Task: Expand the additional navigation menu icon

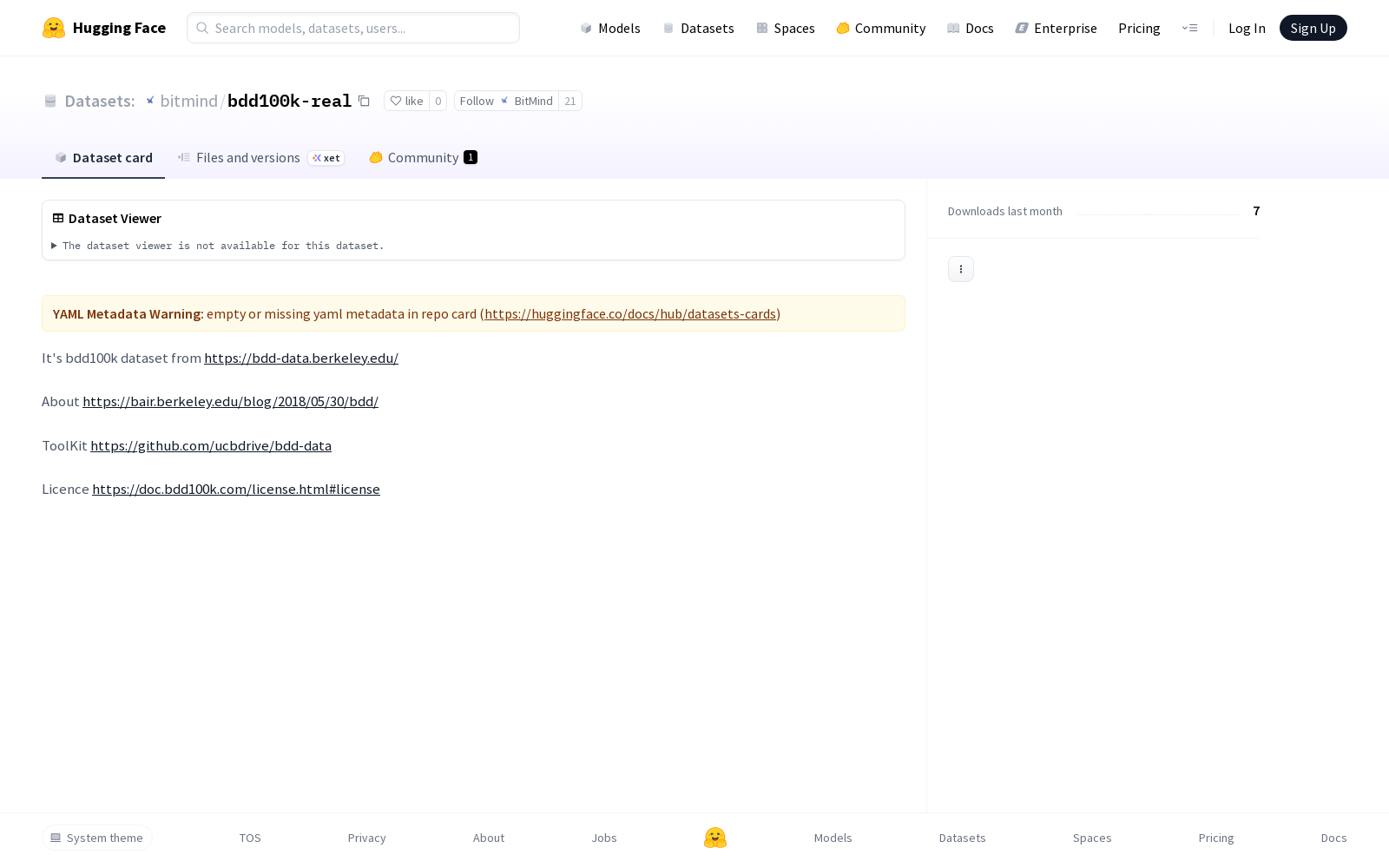Action: point(1189,28)
